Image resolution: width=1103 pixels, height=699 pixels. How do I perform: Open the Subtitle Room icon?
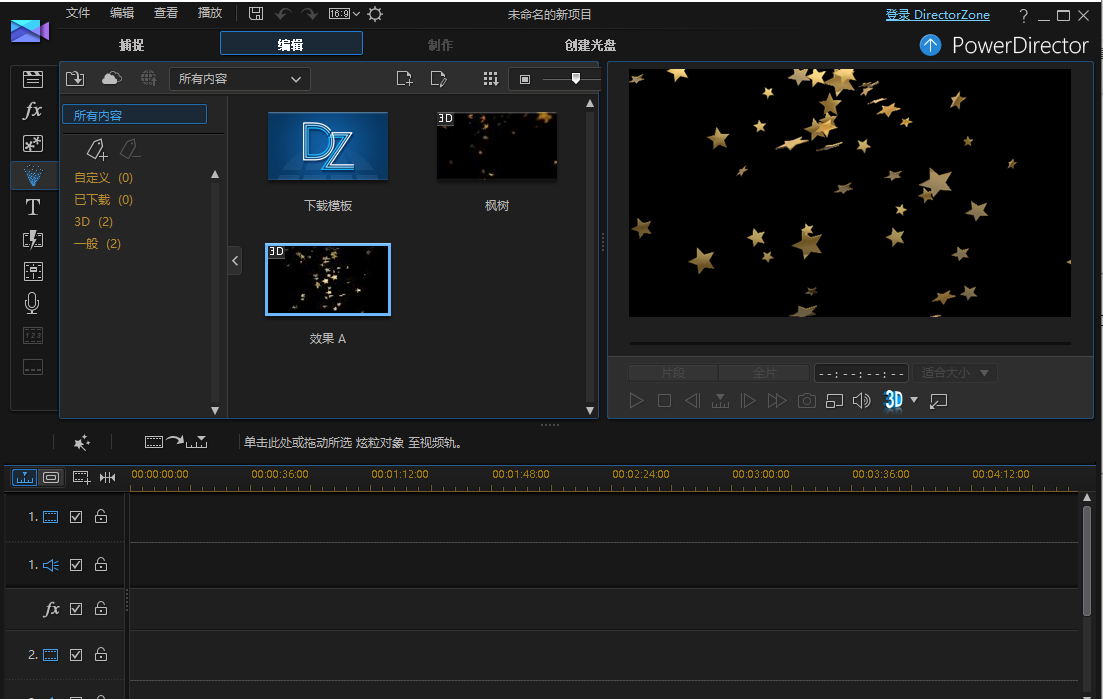tap(32, 367)
